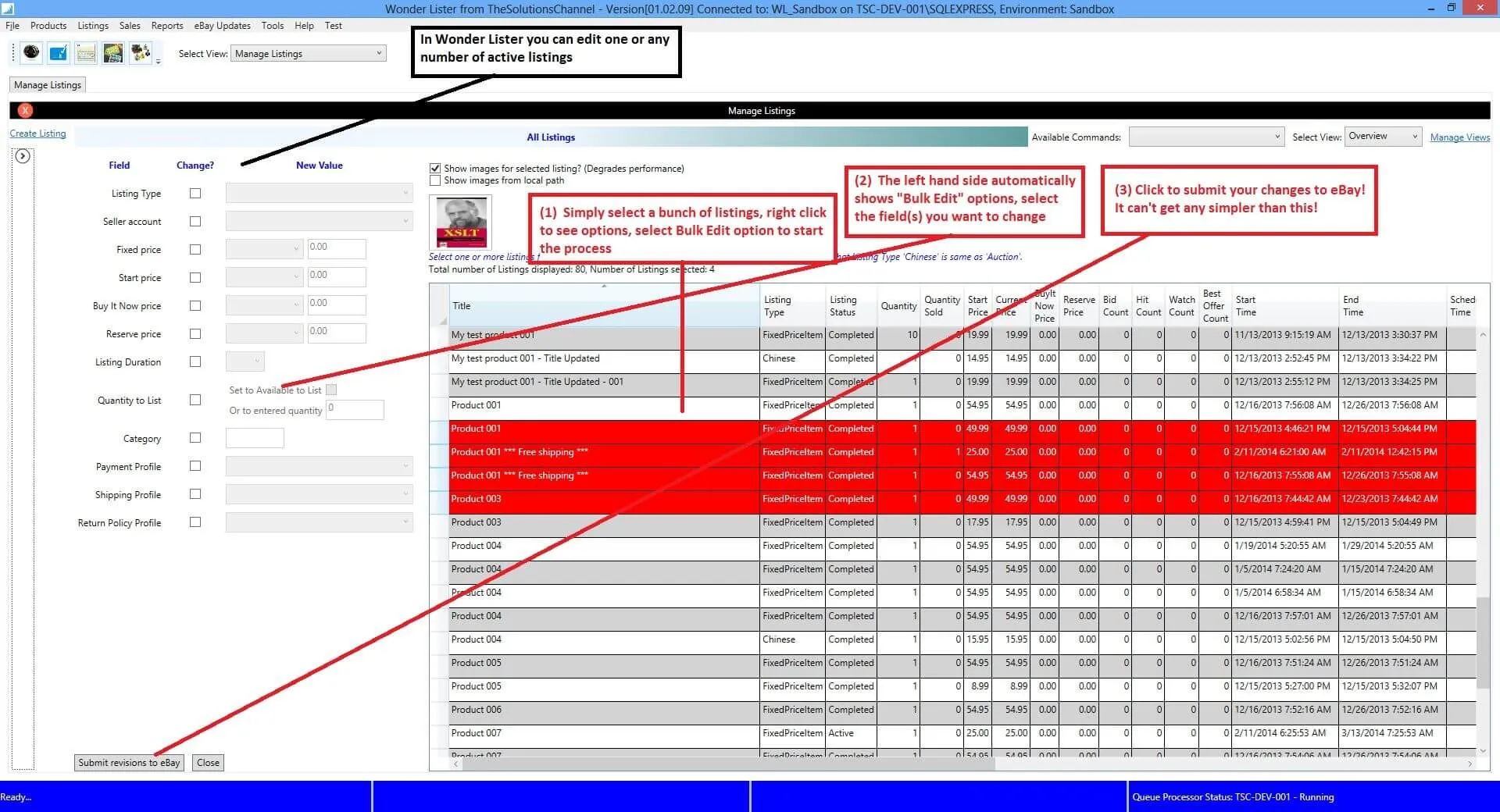This screenshot has width=1500, height=812.
Task: Click Submit revisions to eBay
Action: [x=128, y=763]
